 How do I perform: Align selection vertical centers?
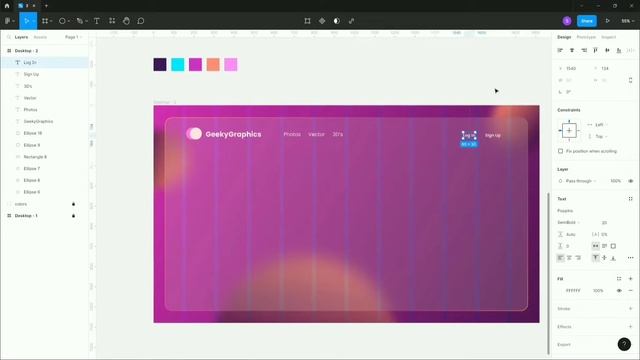(607, 50)
